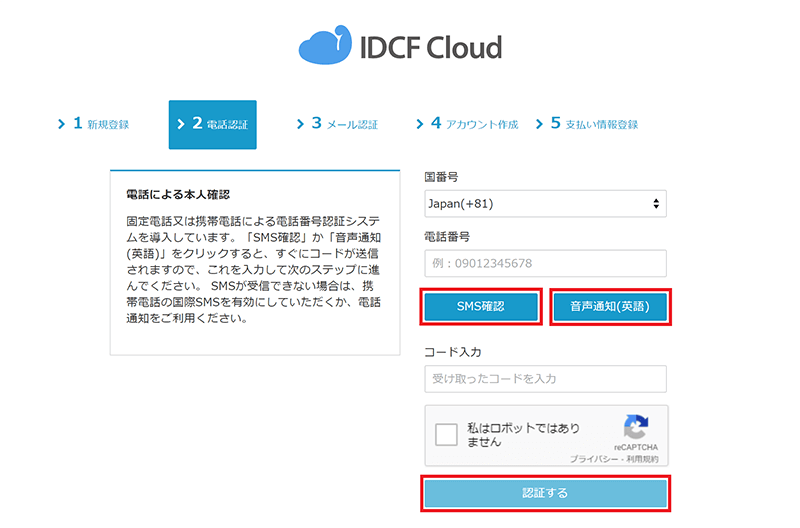Click the chevron arrow beside step 1

pos(60,125)
